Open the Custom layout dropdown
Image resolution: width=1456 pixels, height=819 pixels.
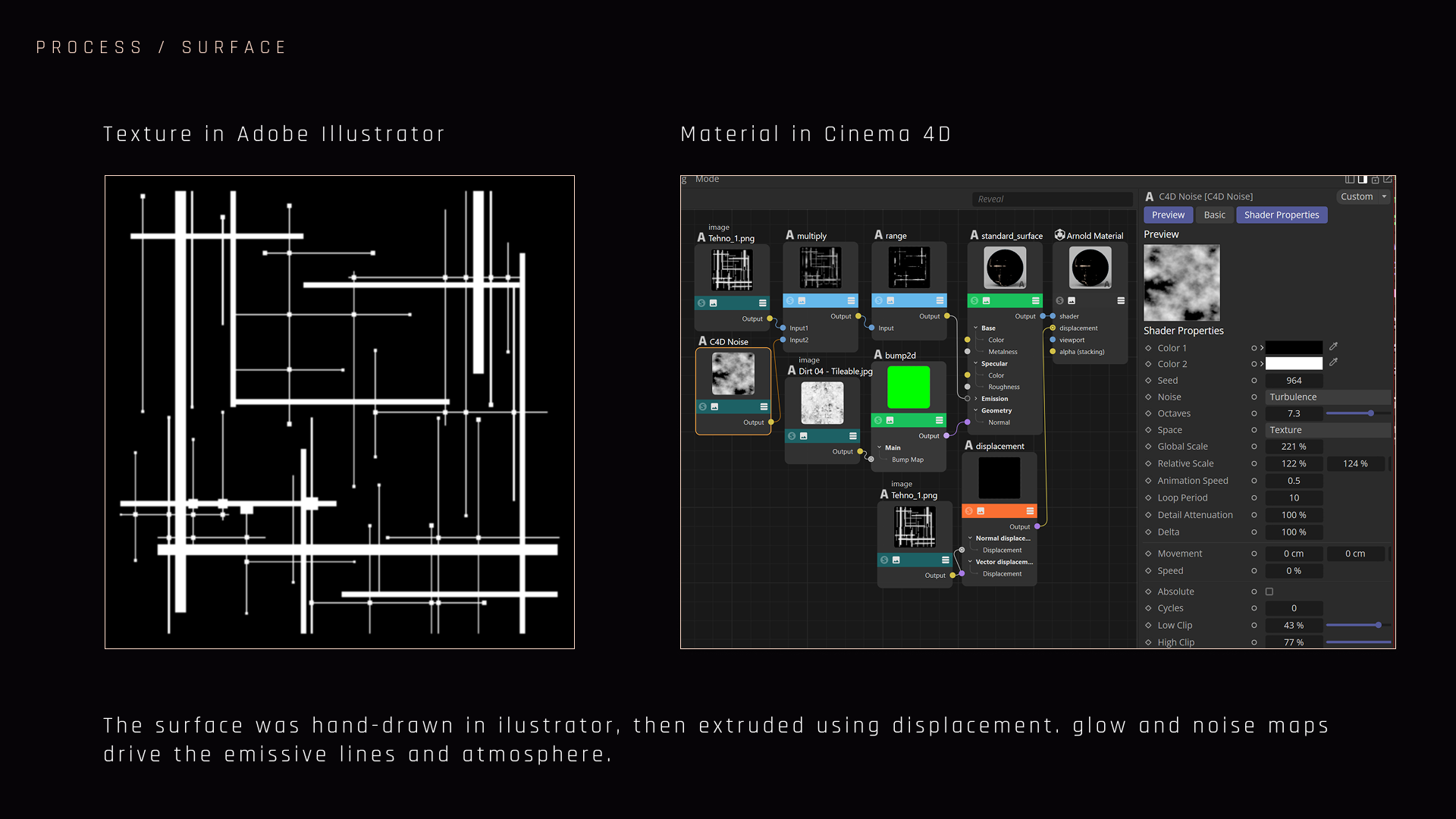pyautogui.click(x=1363, y=196)
